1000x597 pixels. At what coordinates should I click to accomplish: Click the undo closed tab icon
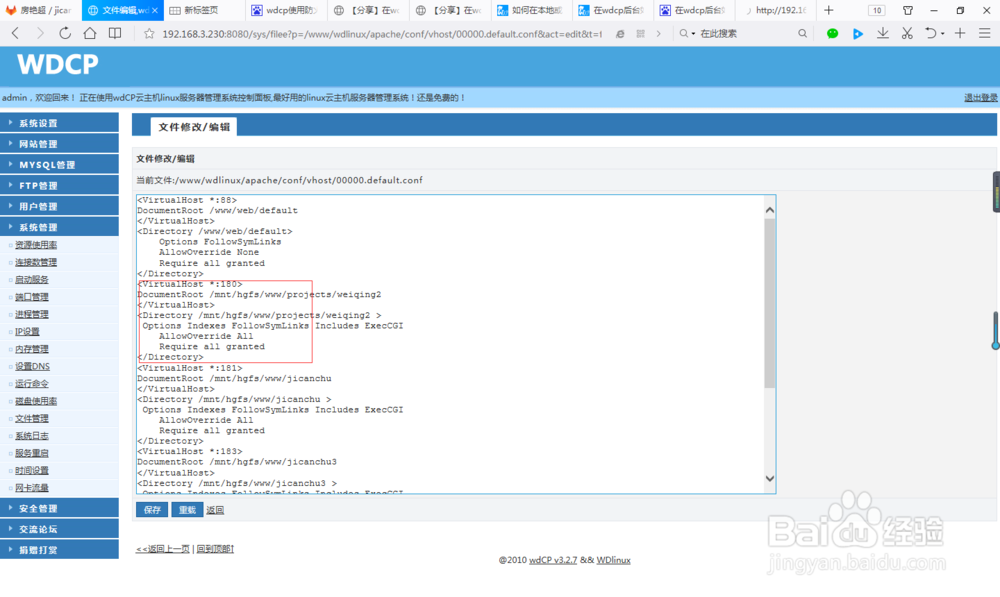931,33
